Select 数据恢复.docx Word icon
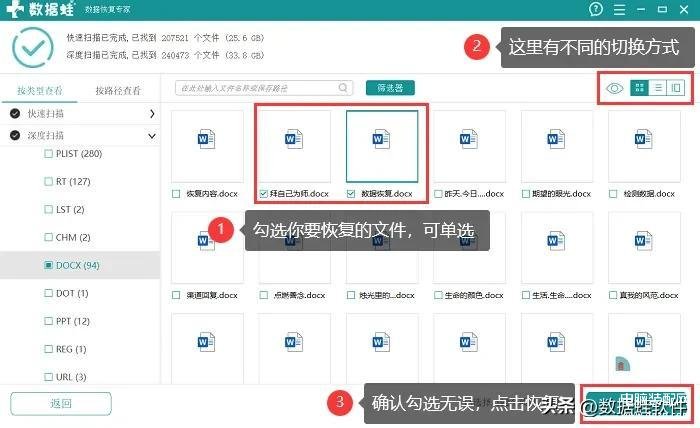700x428 pixels. tap(382, 139)
